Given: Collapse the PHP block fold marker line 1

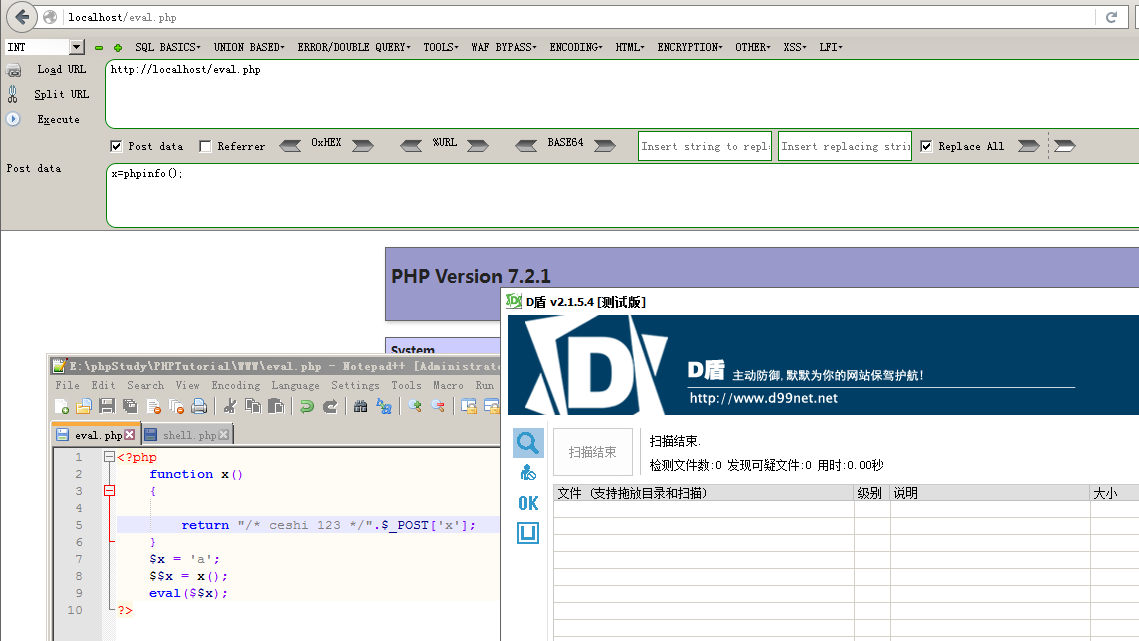Looking at the screenshot, I should tap(109, 457).
